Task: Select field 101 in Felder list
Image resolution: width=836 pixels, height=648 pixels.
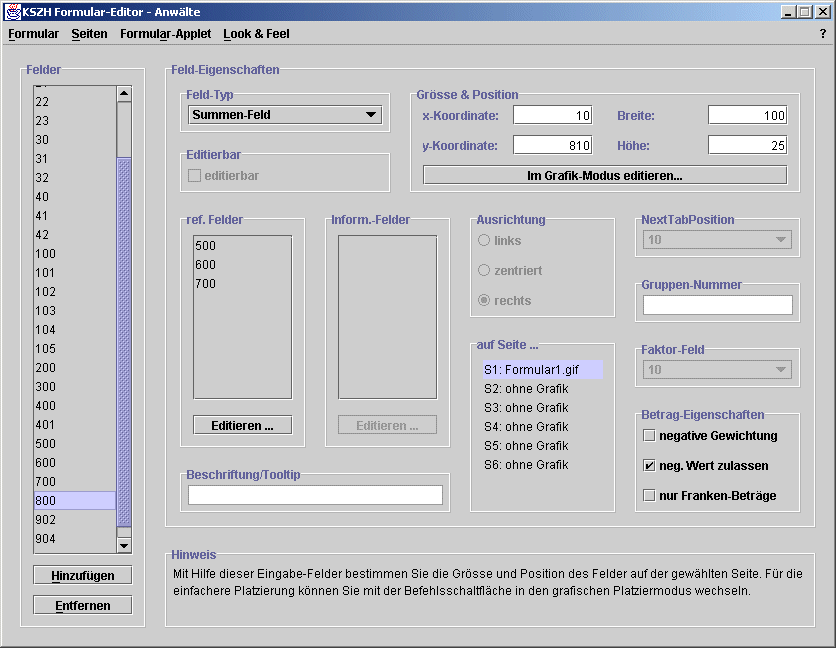Action: coord(75,273)
